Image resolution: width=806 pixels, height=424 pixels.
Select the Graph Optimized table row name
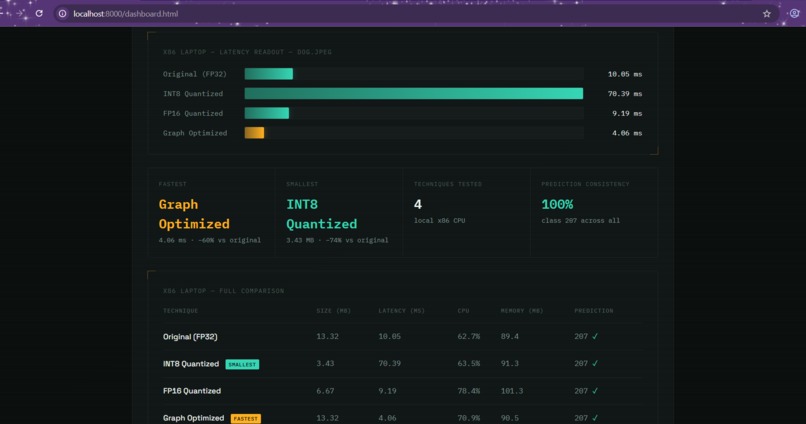point(193,418)
